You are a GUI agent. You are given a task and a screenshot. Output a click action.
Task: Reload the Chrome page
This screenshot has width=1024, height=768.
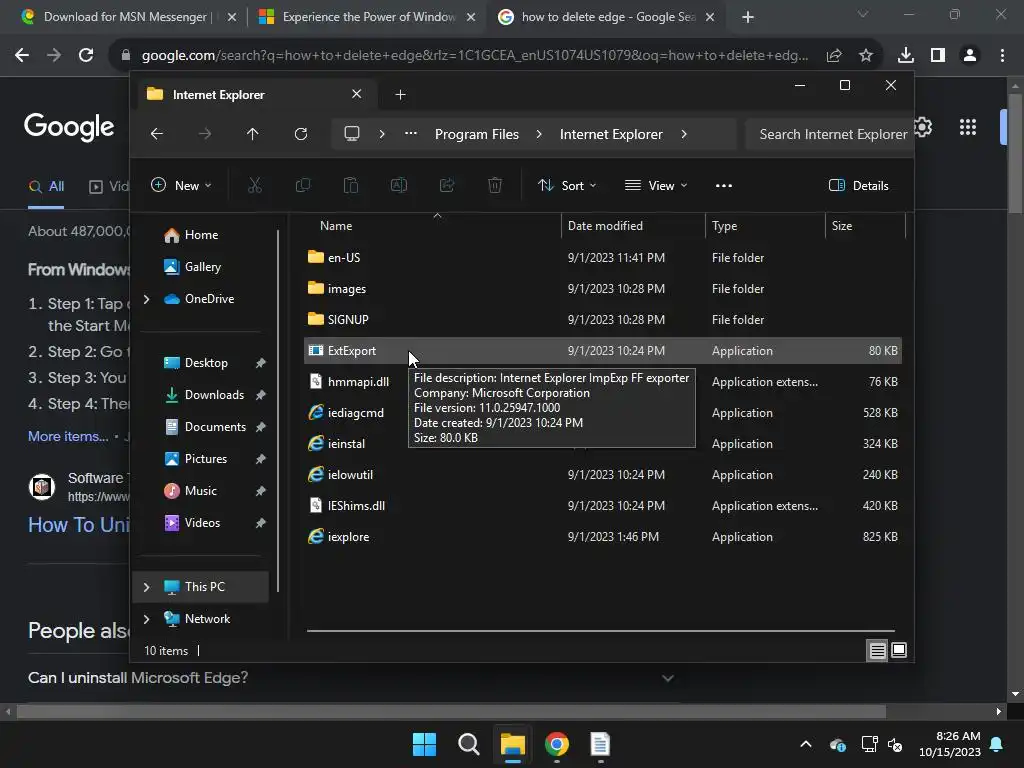click(86, 56)
